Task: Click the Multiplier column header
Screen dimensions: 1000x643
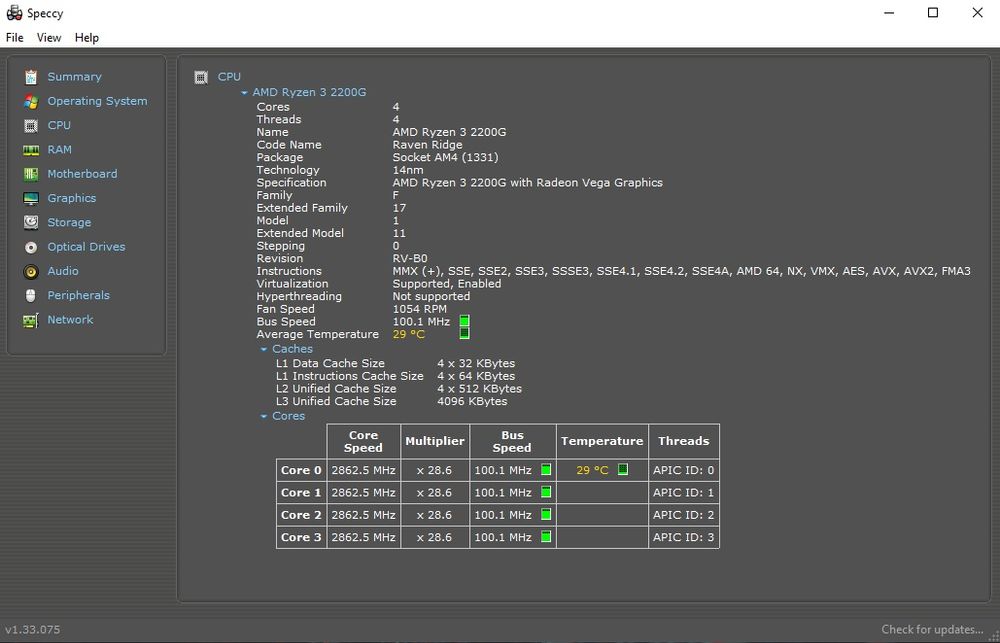Action: coord(435,441)
